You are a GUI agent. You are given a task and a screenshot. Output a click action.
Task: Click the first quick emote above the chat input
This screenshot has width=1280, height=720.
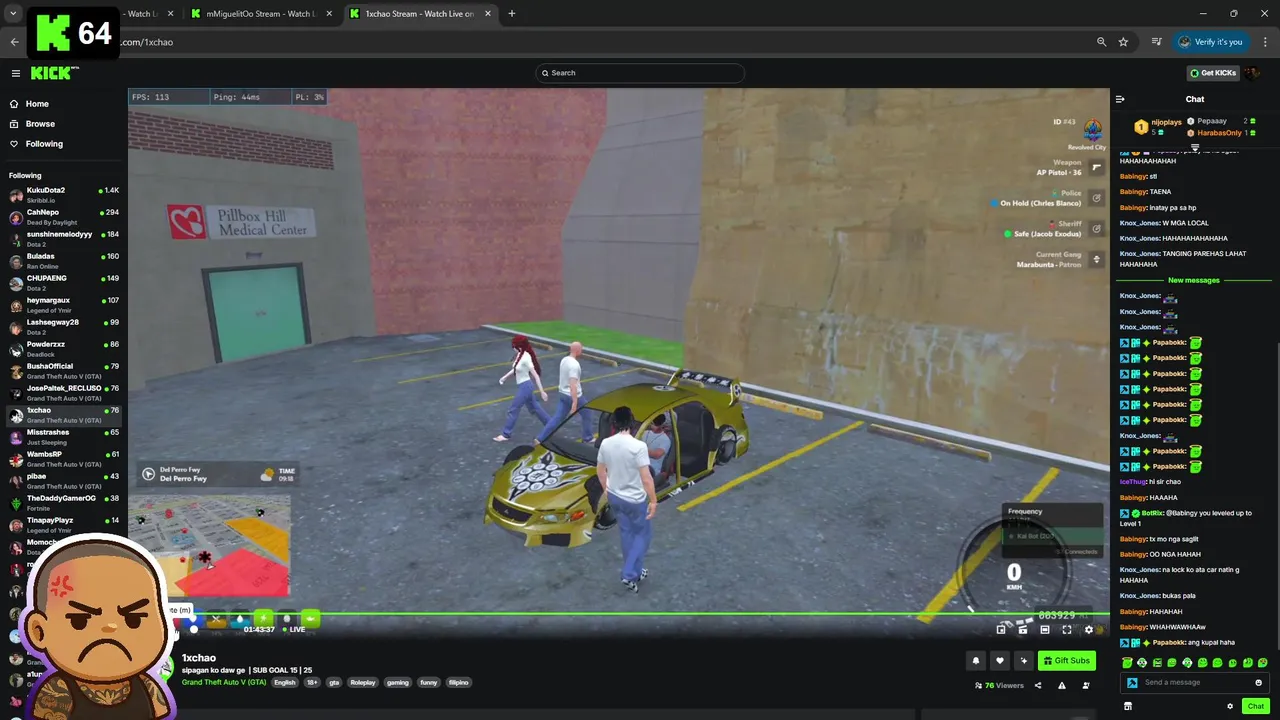[x=1127, y=663]
